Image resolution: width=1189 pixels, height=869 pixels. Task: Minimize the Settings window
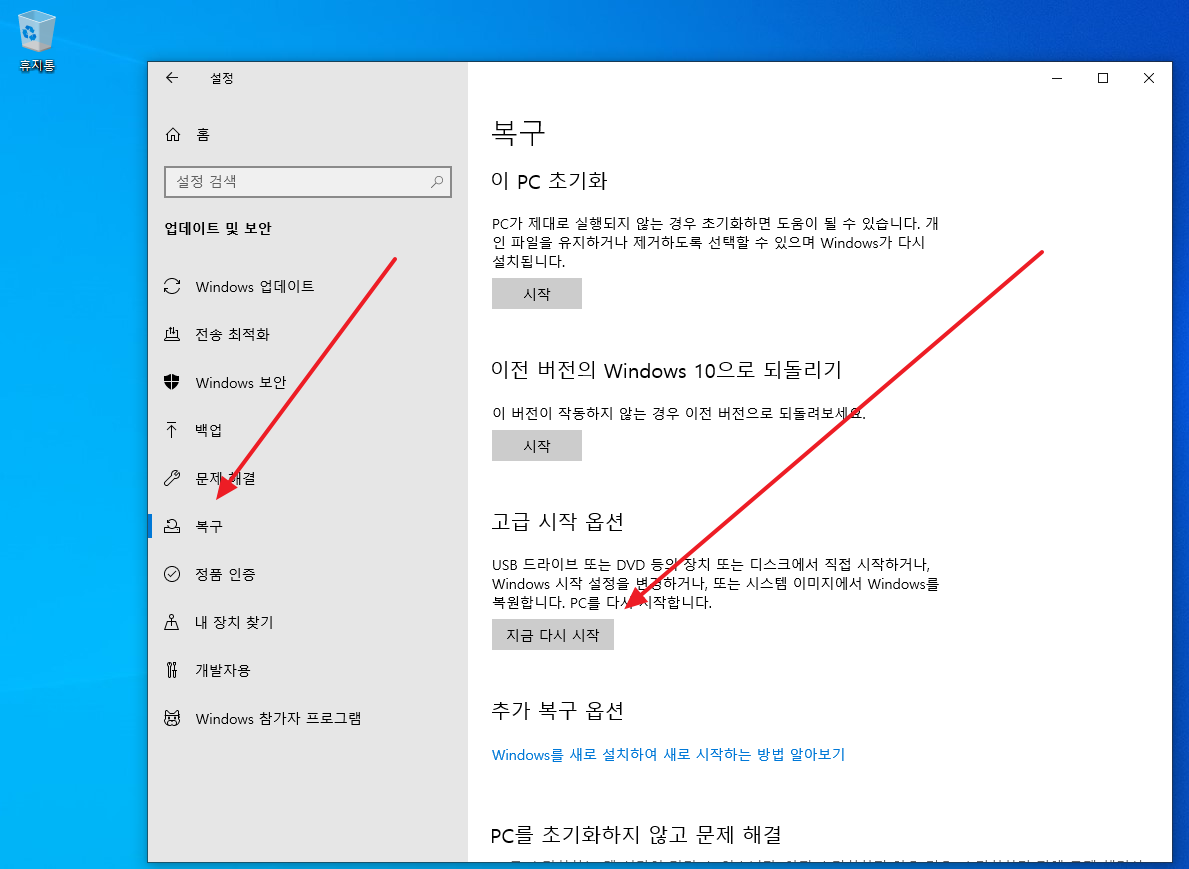pos(1056,78)
